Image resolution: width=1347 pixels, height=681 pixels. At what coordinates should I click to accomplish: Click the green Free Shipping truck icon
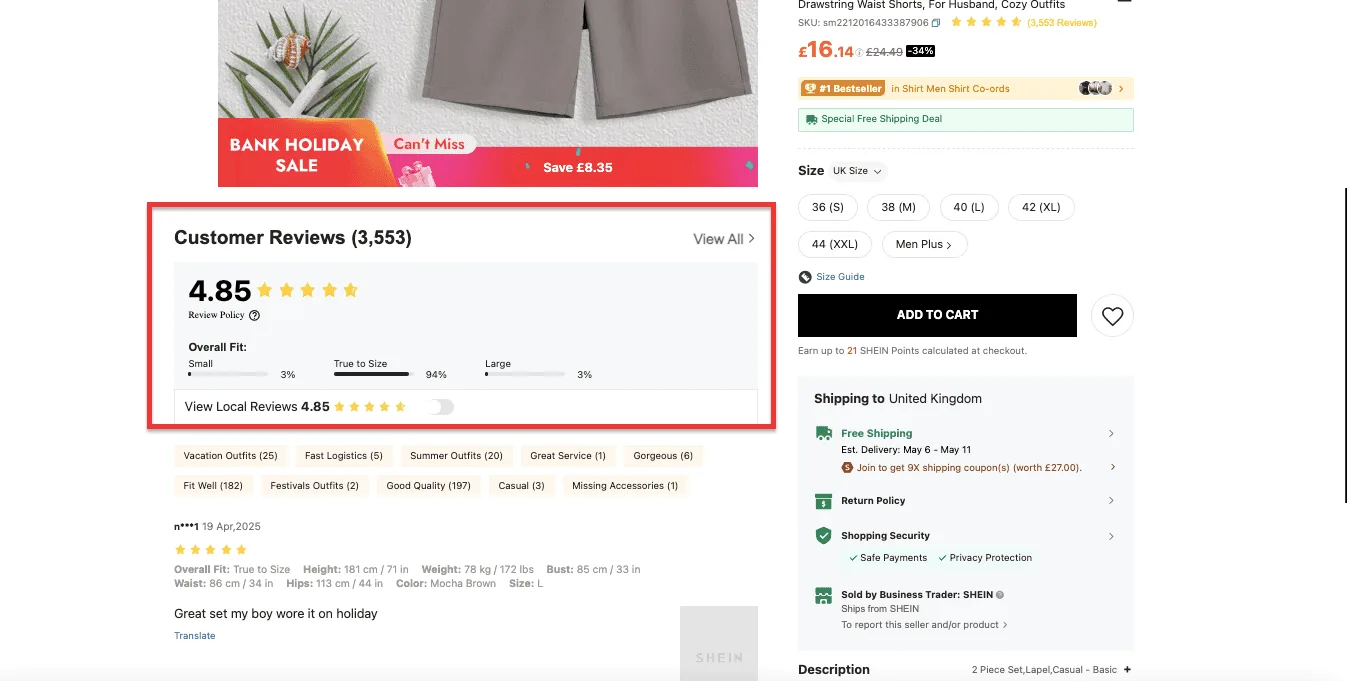(824, 433)
